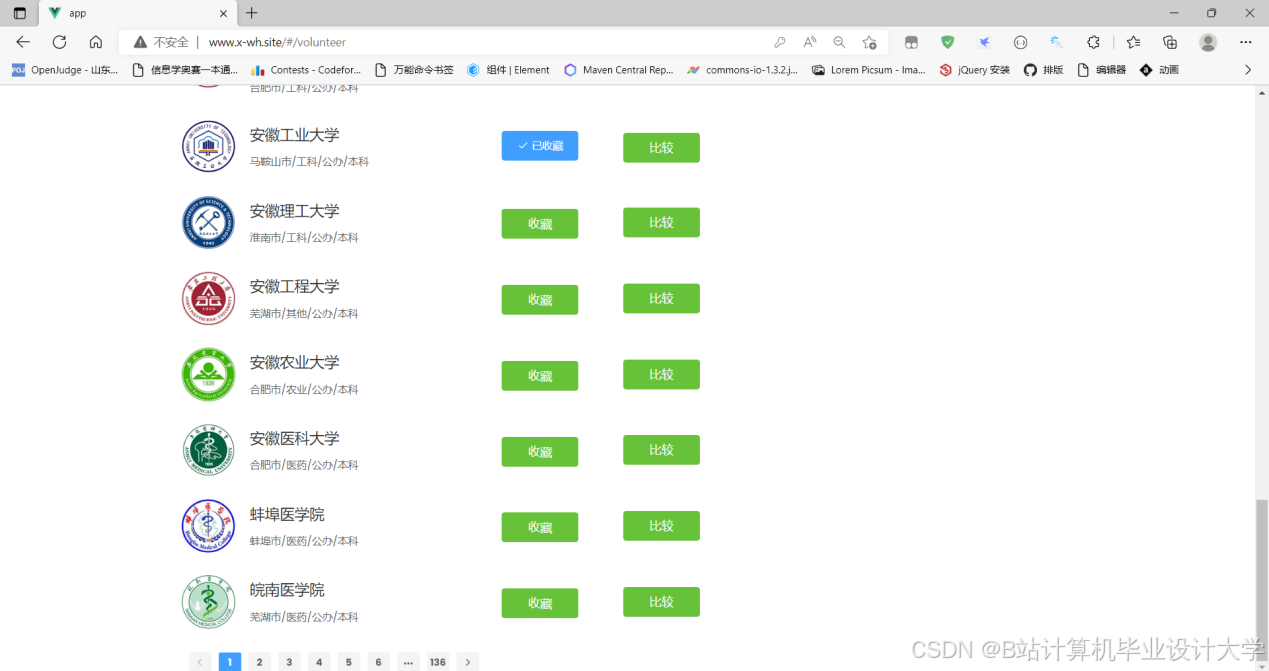The height and width of the screenshot is (671, 1269).
Task: Click 收藏 for 蚌埠医学院
Action: click(540, 527)
